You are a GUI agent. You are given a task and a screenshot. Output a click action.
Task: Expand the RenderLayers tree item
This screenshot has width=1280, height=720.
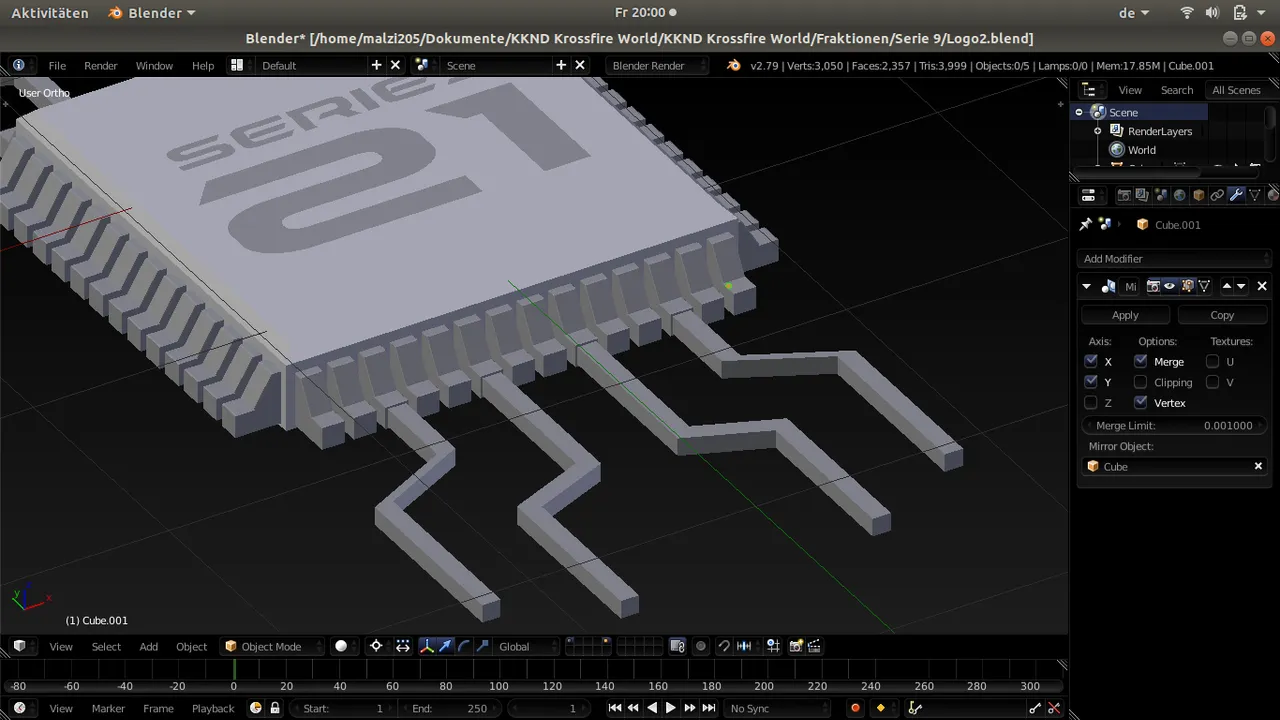point(1098,131)
